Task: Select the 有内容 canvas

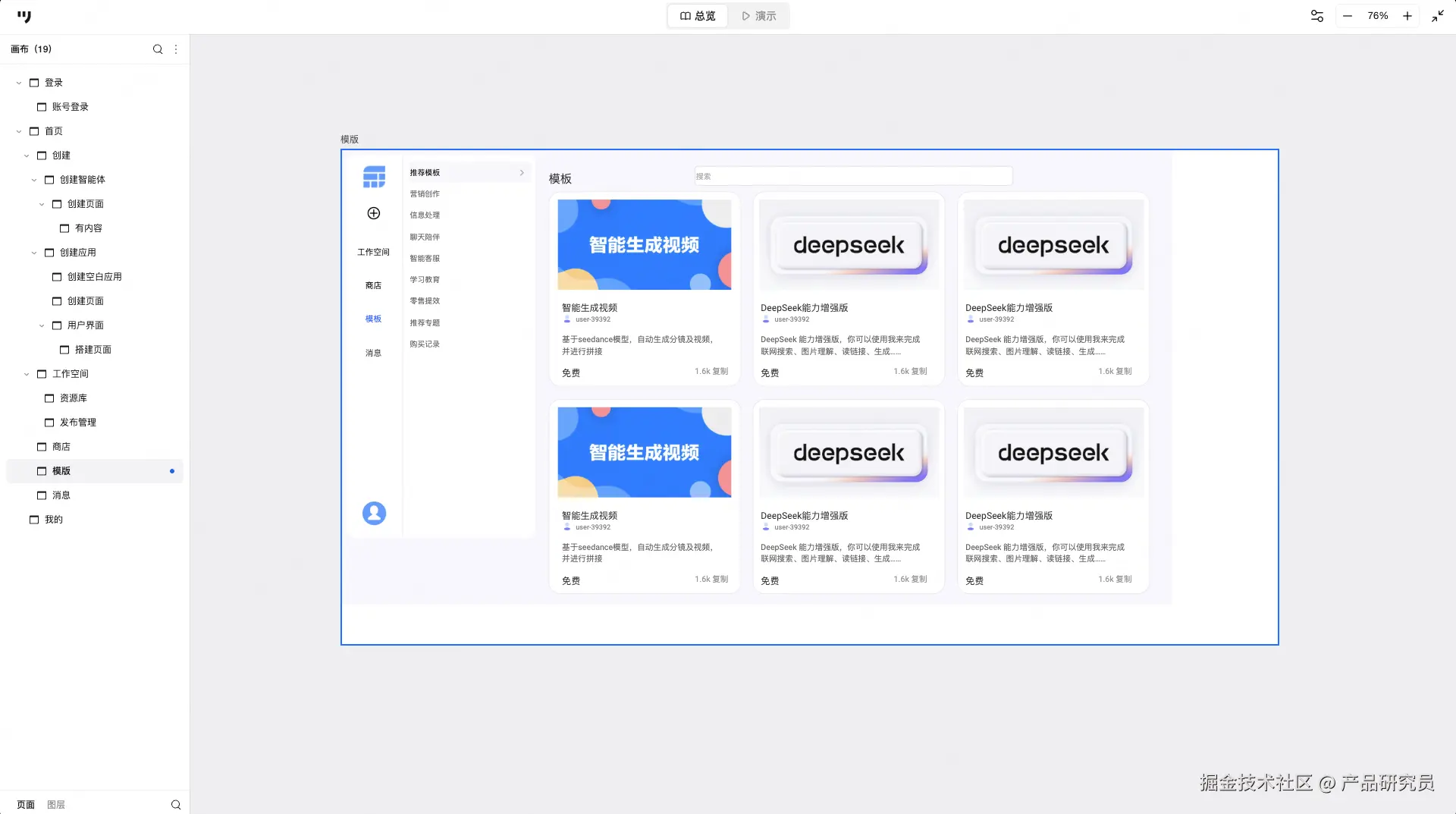Action: pyautogui.click(x=95, y=228)
